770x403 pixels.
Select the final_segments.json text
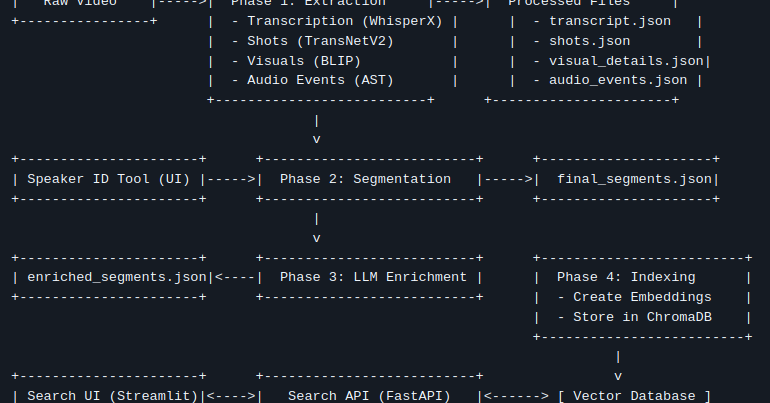coord(634,179)
